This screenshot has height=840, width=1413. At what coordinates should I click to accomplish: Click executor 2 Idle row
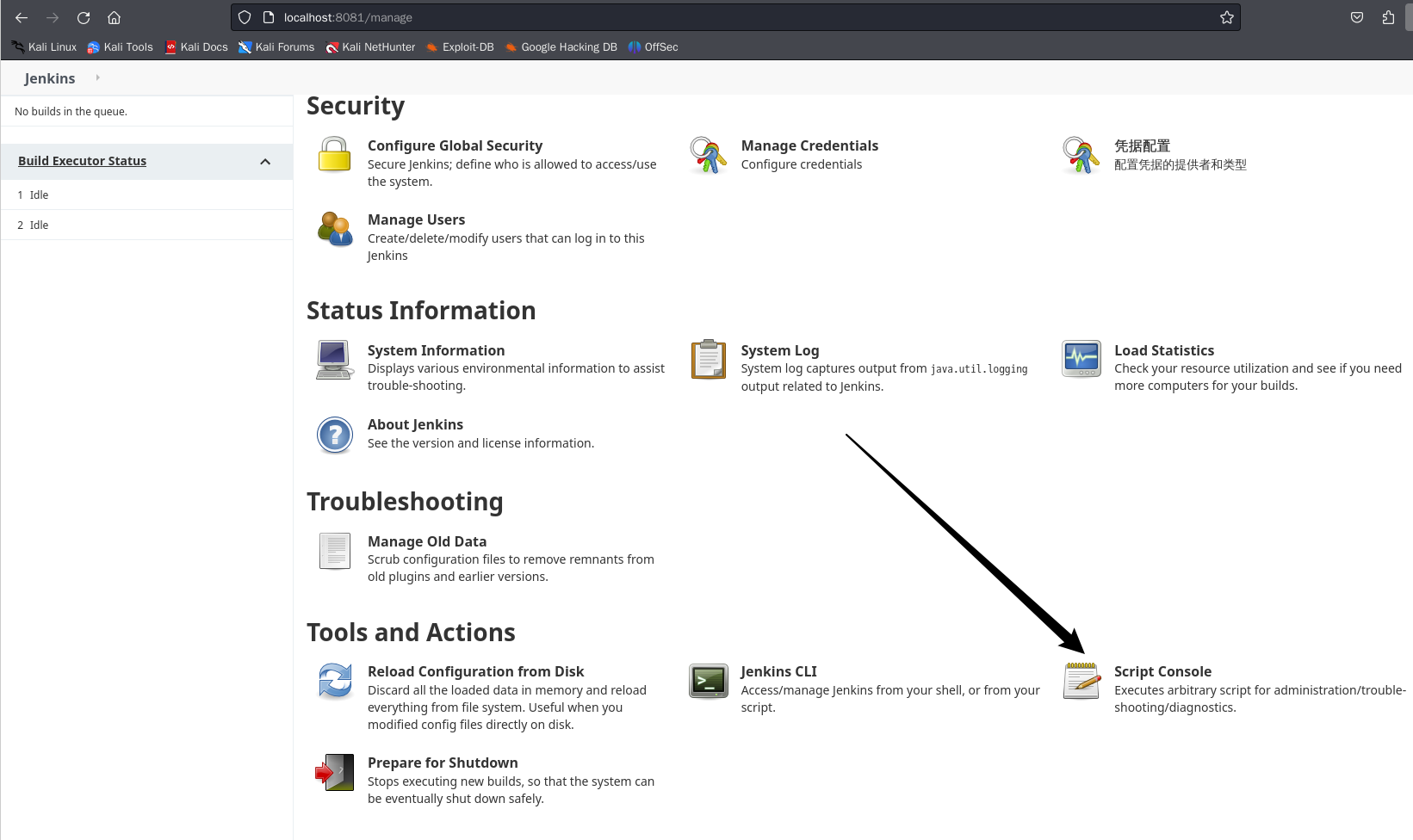point(147,225)
